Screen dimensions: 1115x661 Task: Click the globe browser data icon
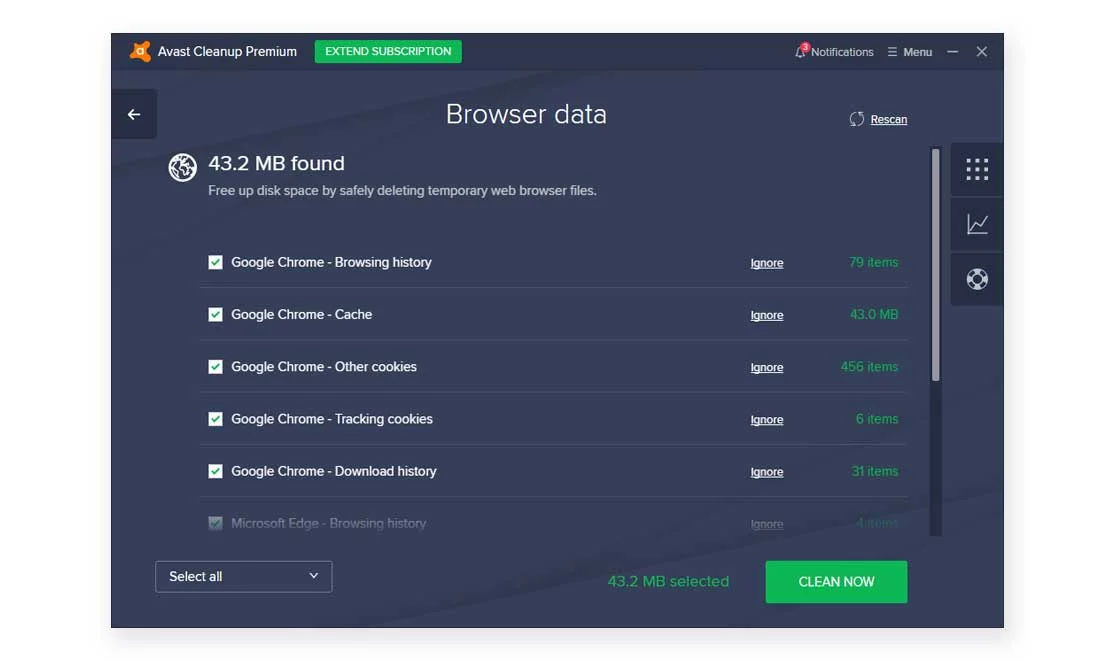182,168
